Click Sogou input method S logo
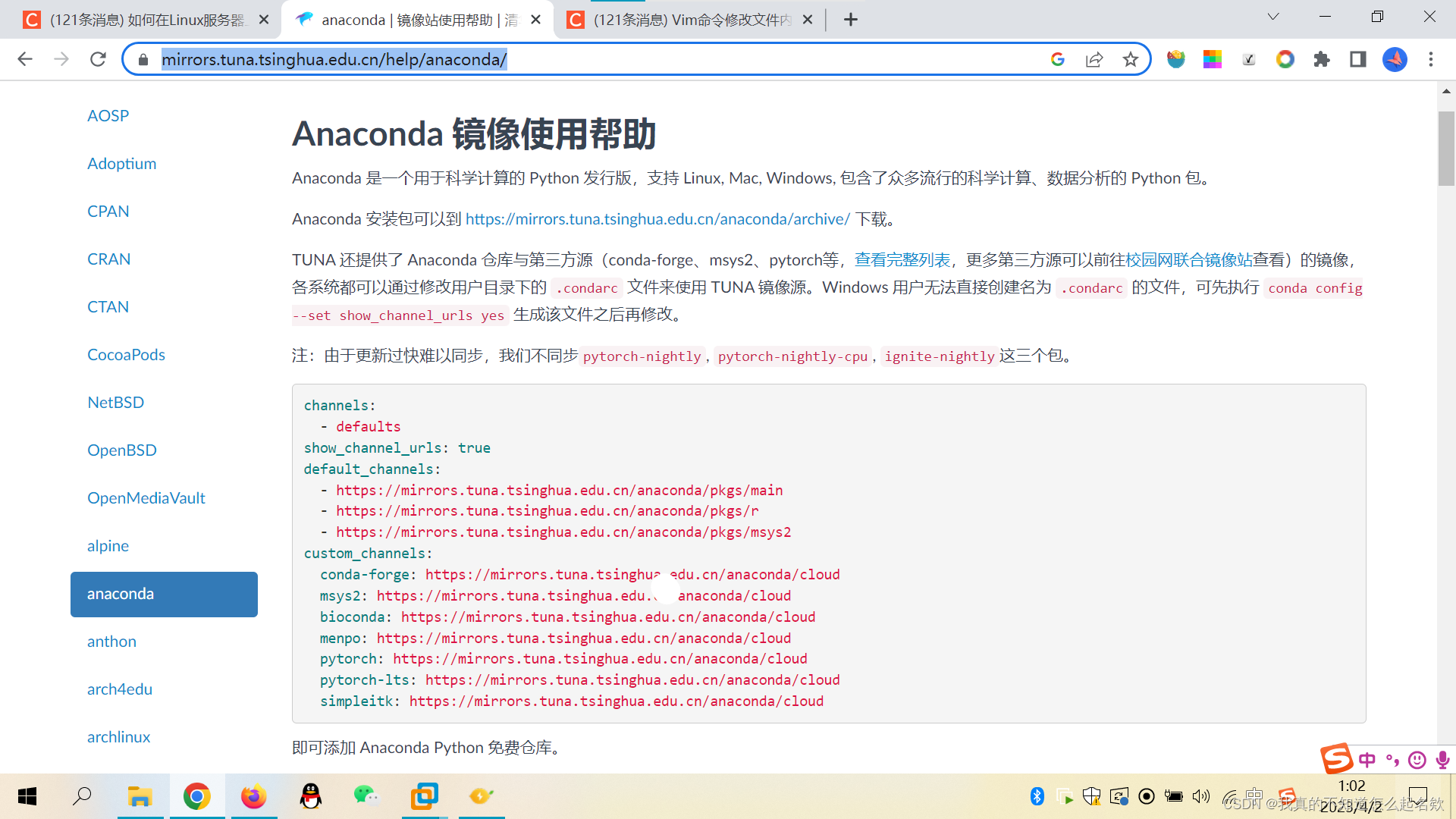The height and width of the screenshot is (819, 1456). (x=1336, y=758)
